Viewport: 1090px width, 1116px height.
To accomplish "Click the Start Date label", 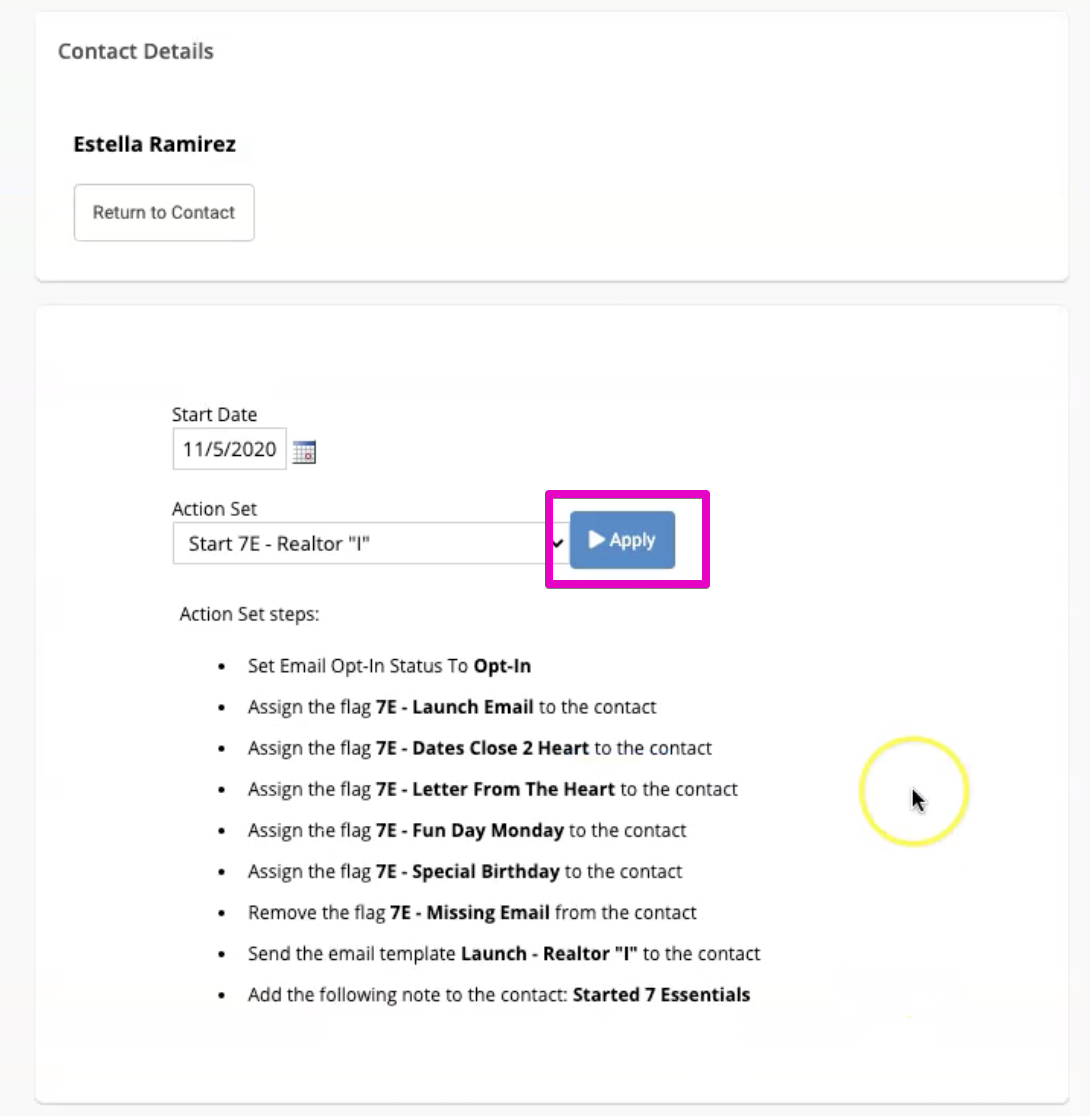I will 214,414.
